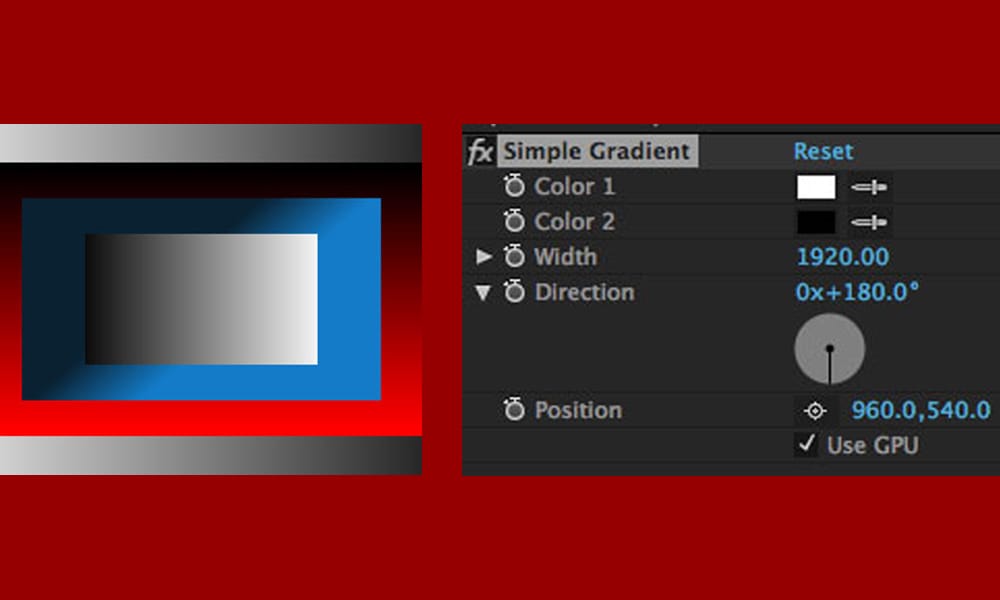
Task: Click the fx effect badge icon
Action: point(482,151)
